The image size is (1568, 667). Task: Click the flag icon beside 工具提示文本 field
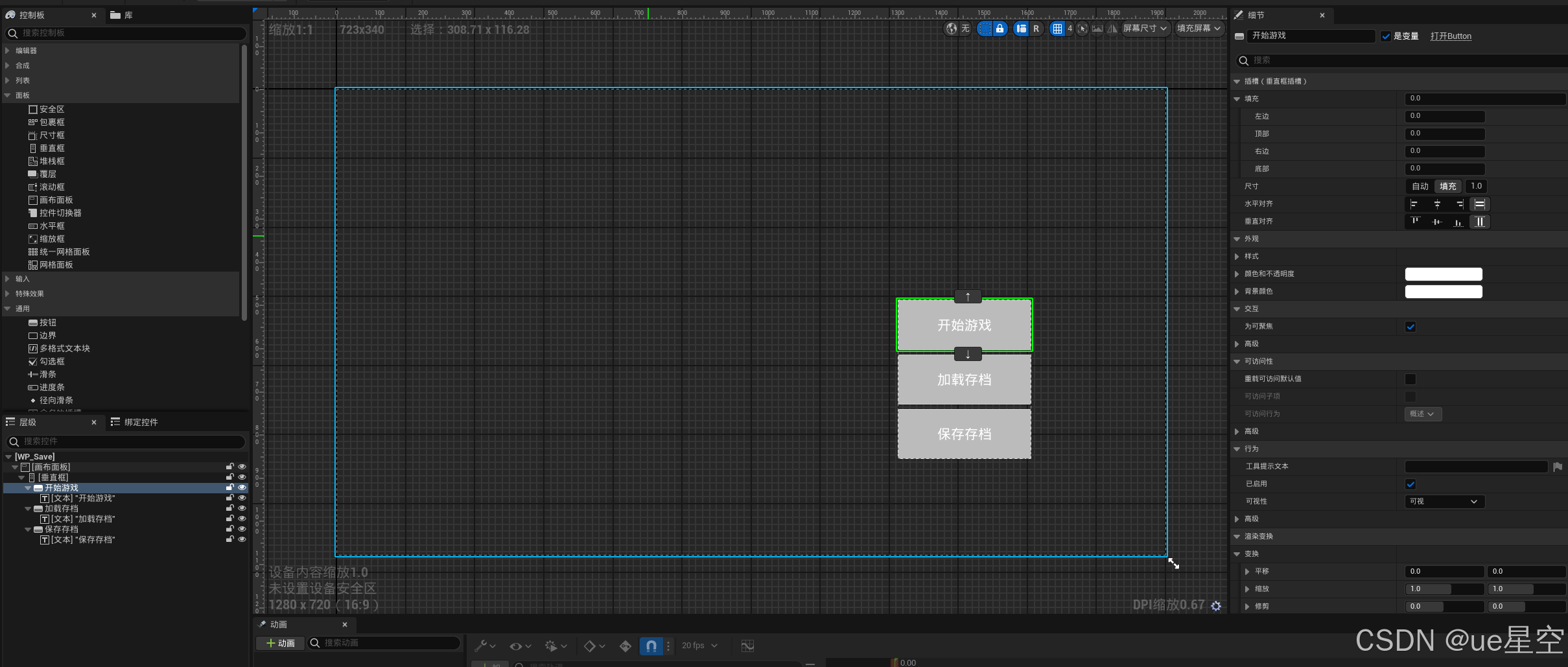[x=1558, y=467]
